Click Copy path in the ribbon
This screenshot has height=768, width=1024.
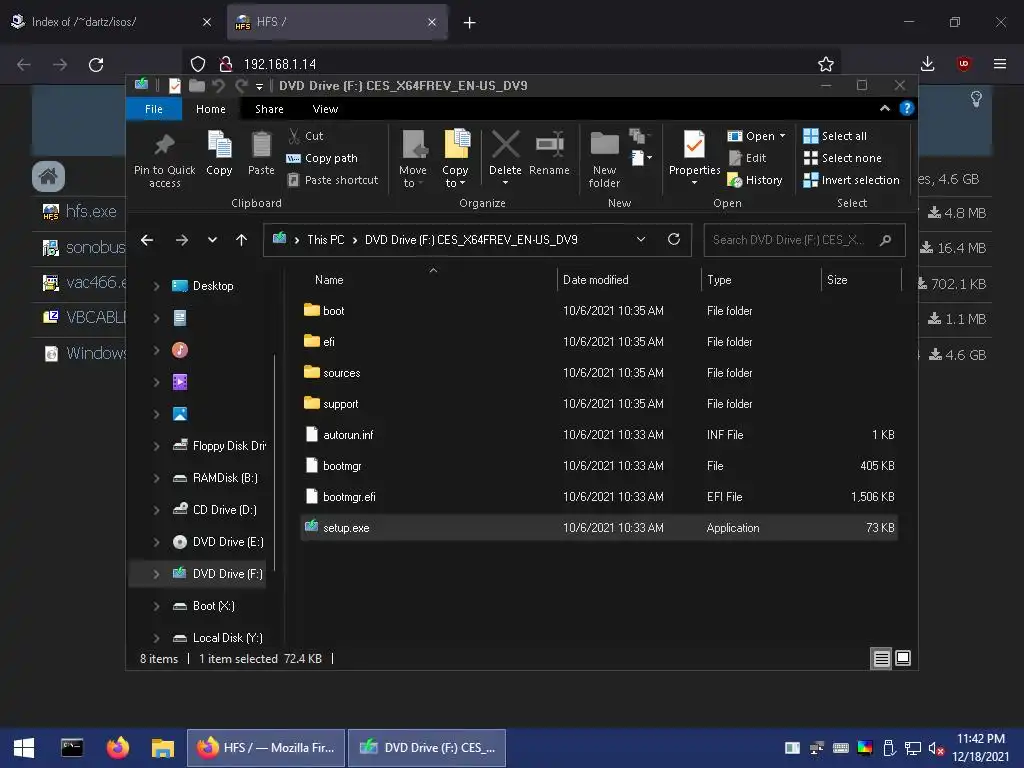coord(322,158)
